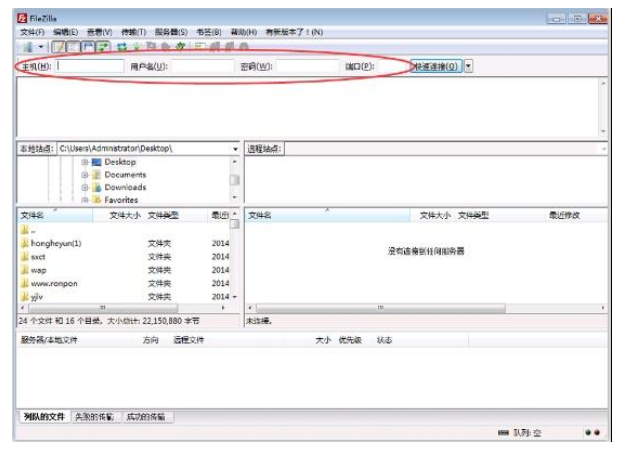This screenshot has height=452, width=626.
Task: Expand the Downloads tree node
Action: point(85,187)
